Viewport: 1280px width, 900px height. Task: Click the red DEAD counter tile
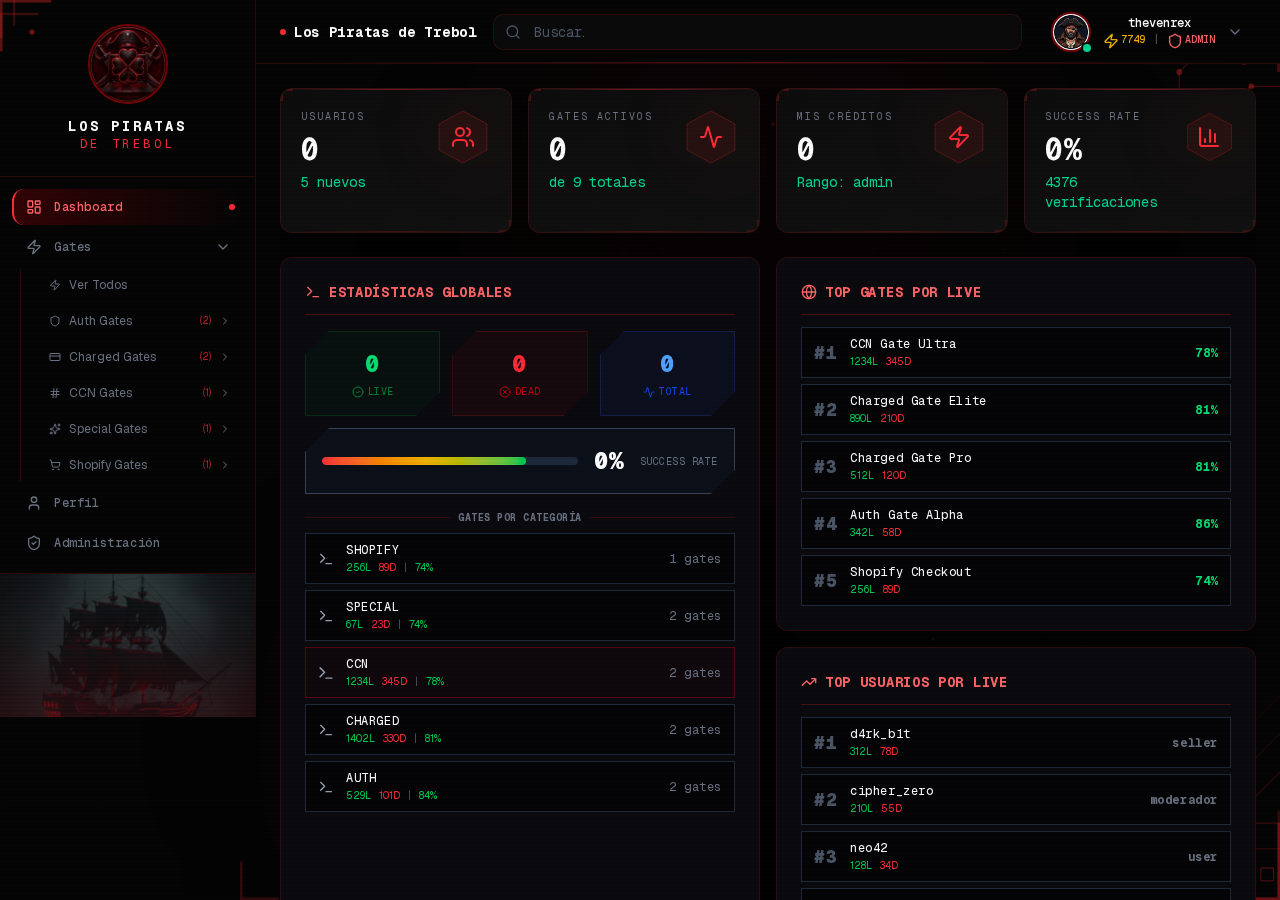(x=520, y=373)
